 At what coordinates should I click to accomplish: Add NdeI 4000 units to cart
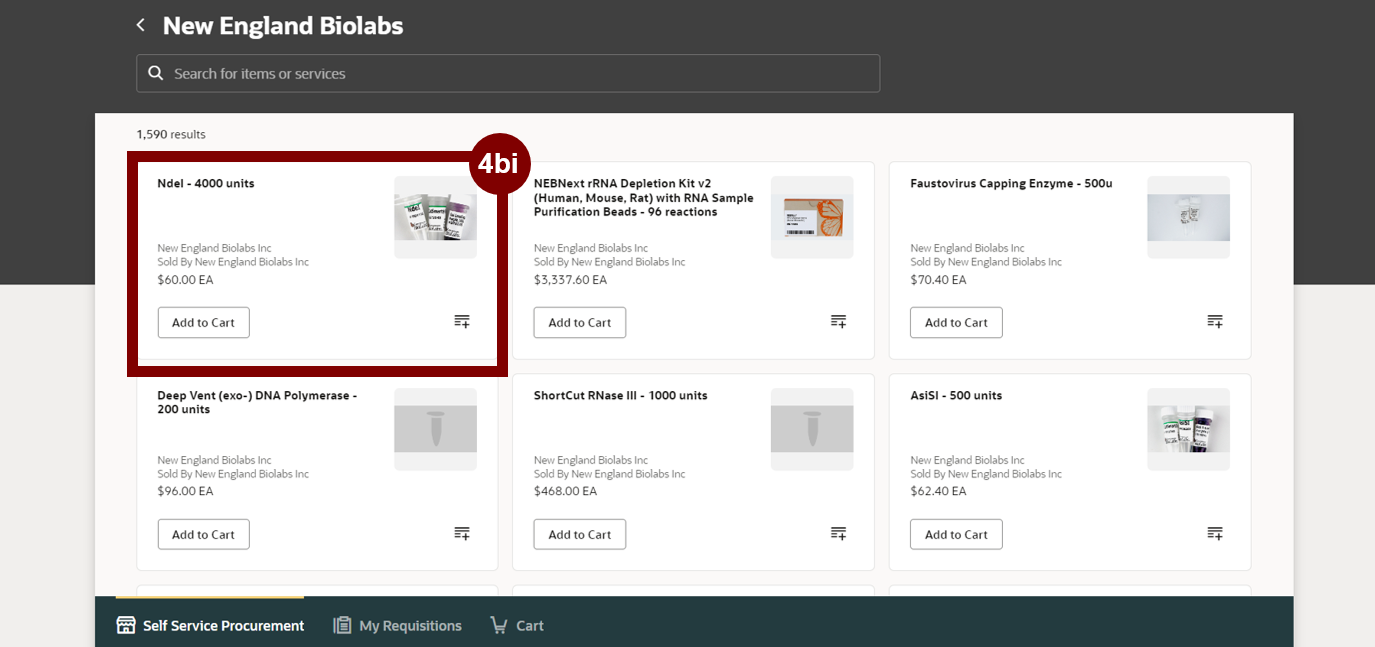coord(203,322)
